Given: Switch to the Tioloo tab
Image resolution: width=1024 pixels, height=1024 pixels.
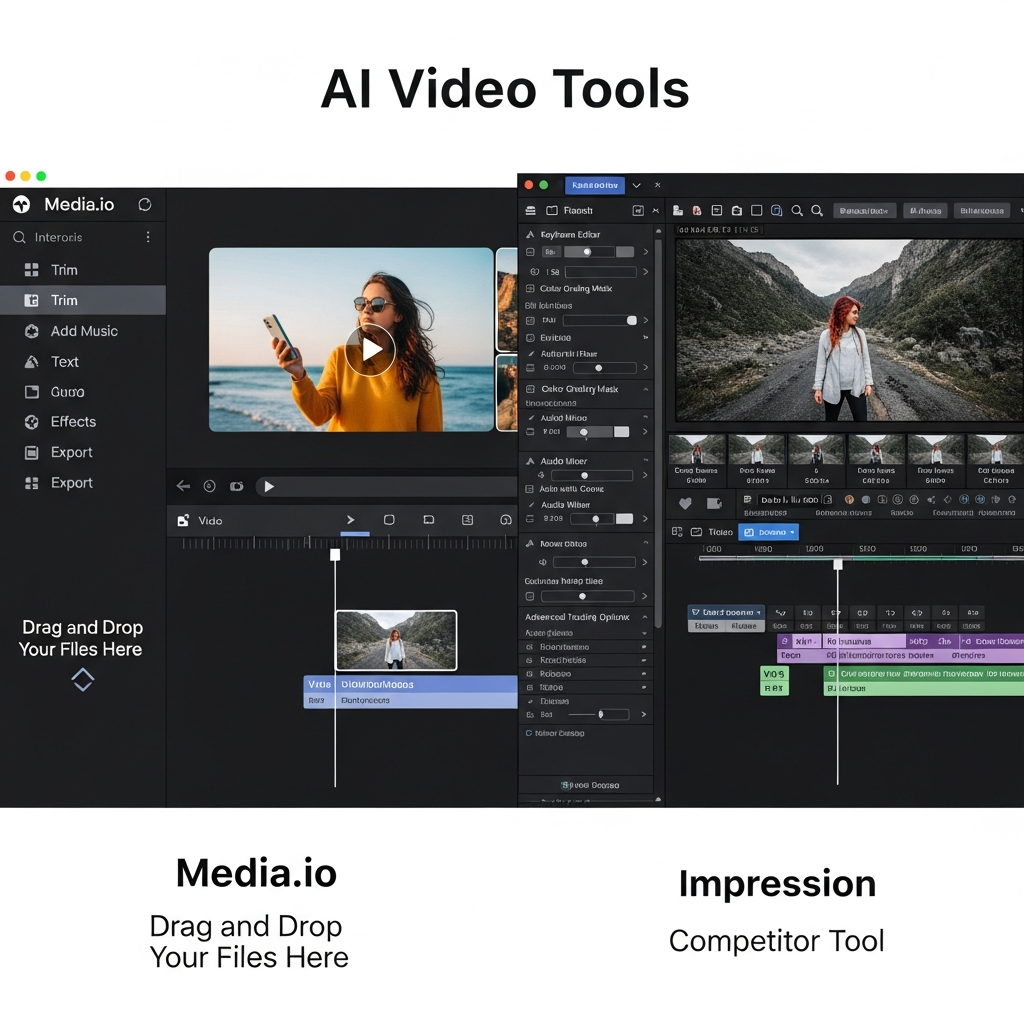Looking at the screenshot, I should tap(712, 532).
